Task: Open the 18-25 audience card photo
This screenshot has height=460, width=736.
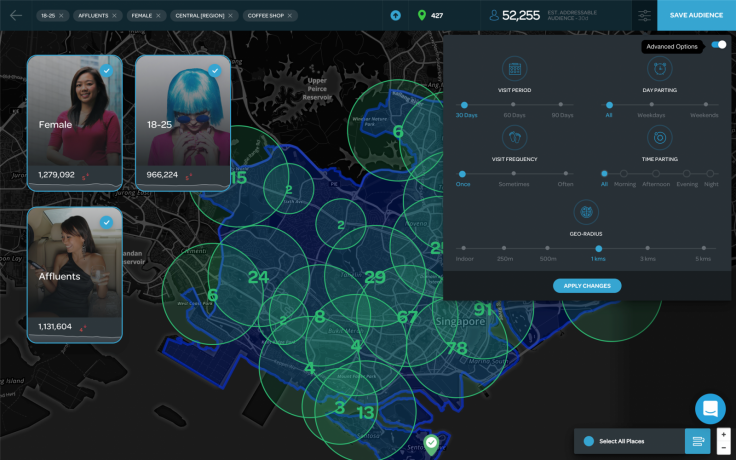Action: point(183,111)
